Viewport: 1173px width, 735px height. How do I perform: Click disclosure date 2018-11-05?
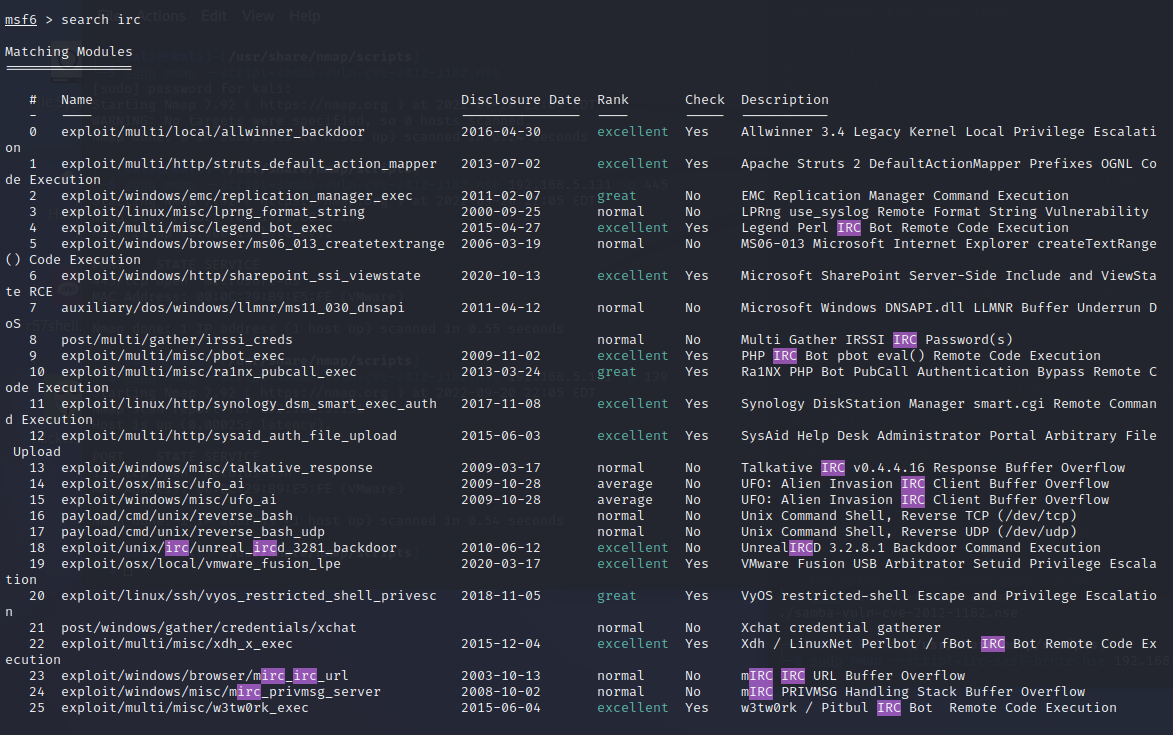(x=500, y=596)
